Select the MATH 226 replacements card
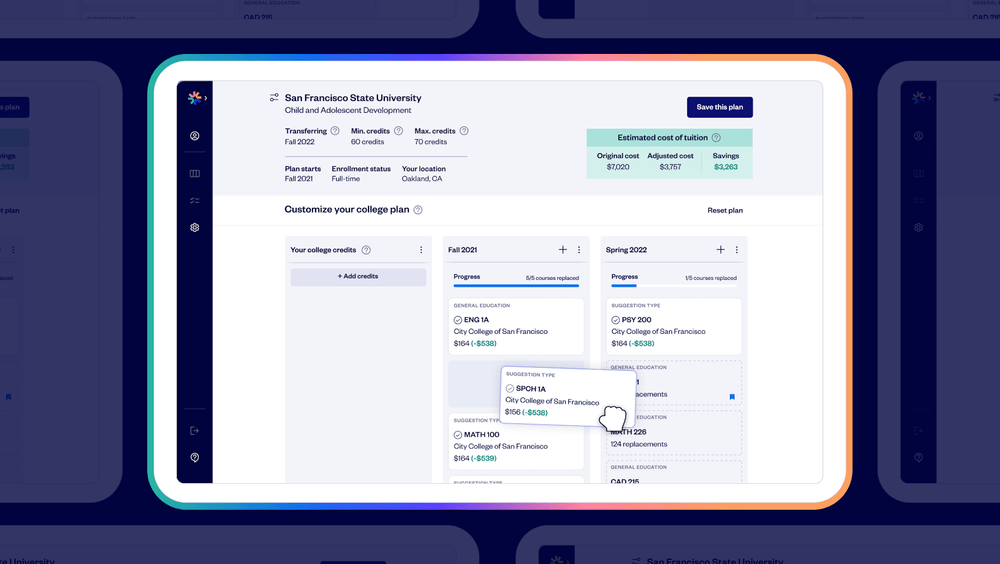 (673, 433)
